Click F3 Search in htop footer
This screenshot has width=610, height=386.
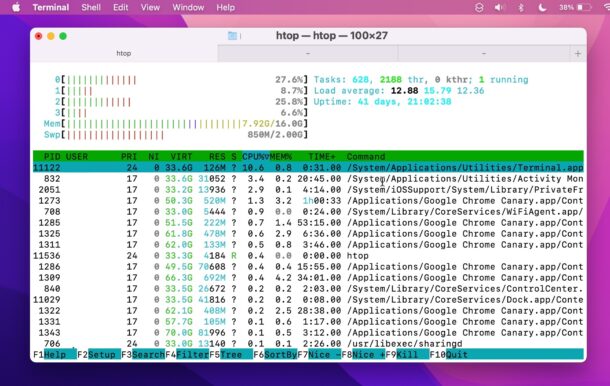point(143,354)
